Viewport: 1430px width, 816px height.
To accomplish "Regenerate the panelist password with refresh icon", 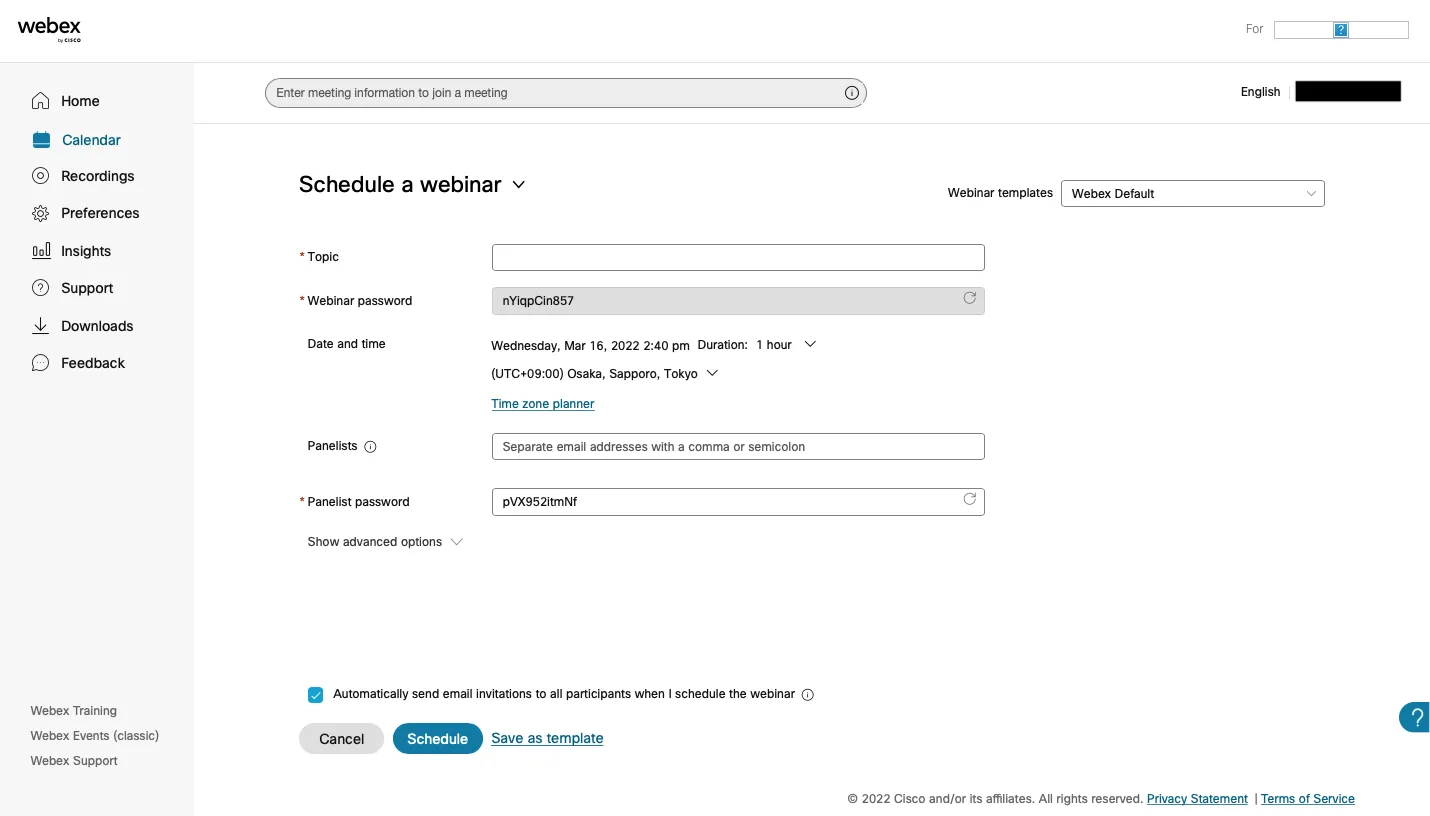I will point(969,499).
